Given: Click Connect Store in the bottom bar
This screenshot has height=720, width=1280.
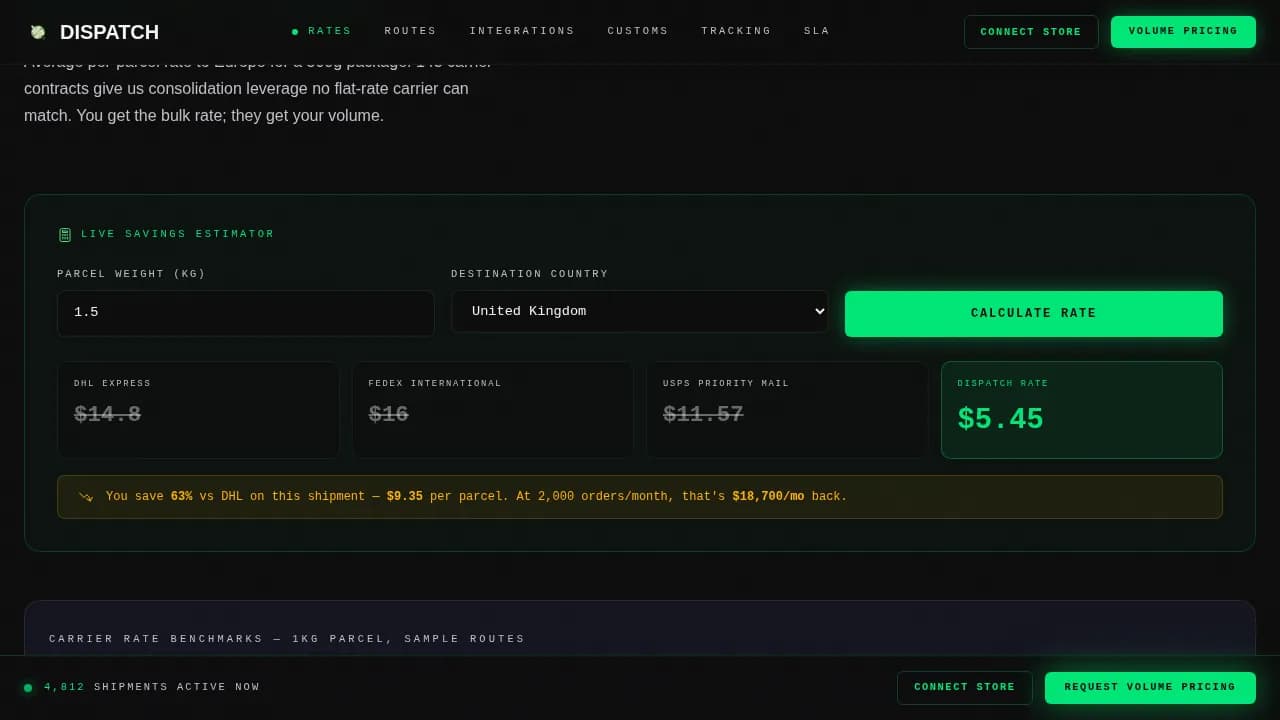Looking at the screenshot, I should click(x=965, y=688).
